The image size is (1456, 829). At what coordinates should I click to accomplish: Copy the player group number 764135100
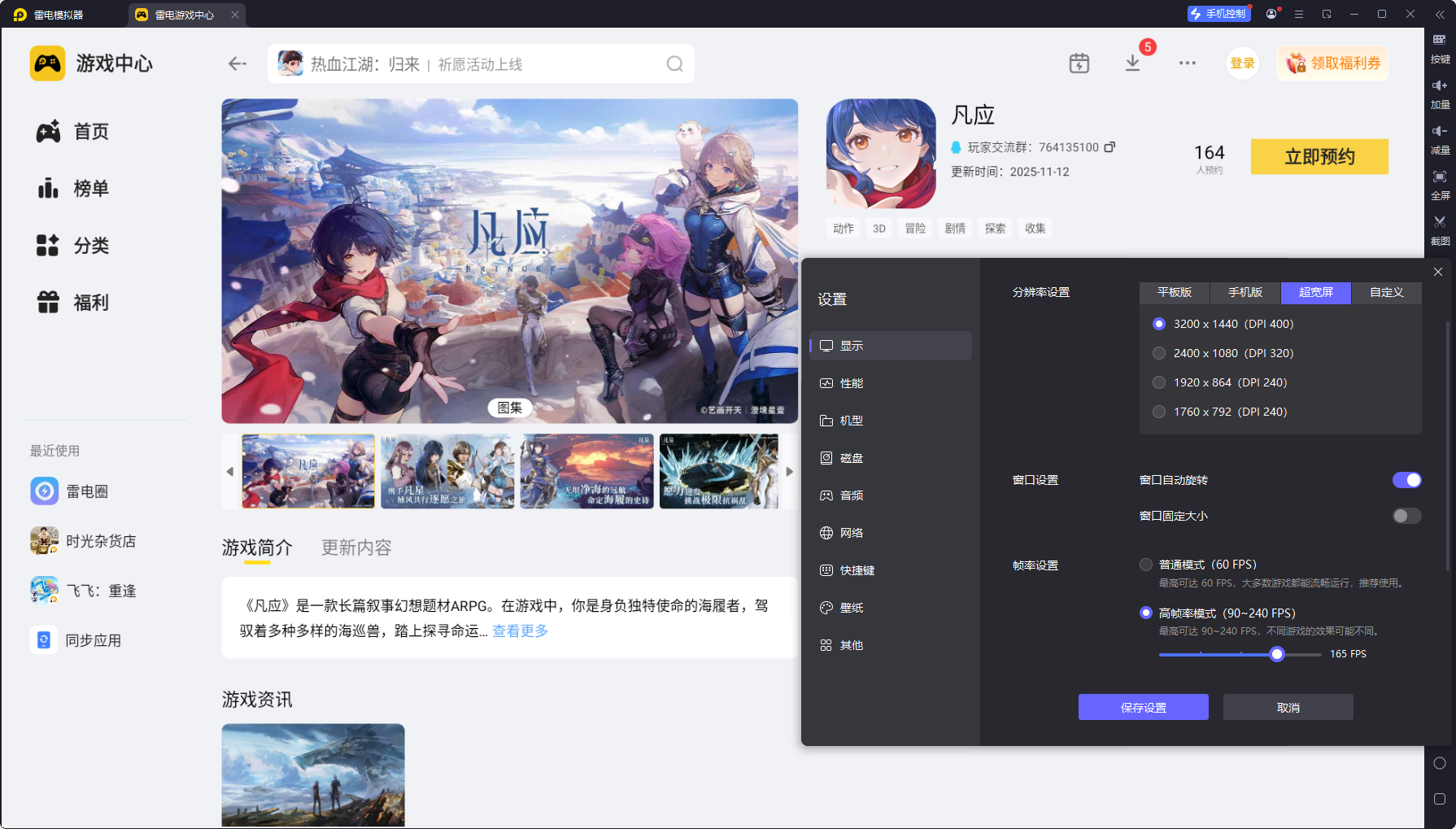1109,147
